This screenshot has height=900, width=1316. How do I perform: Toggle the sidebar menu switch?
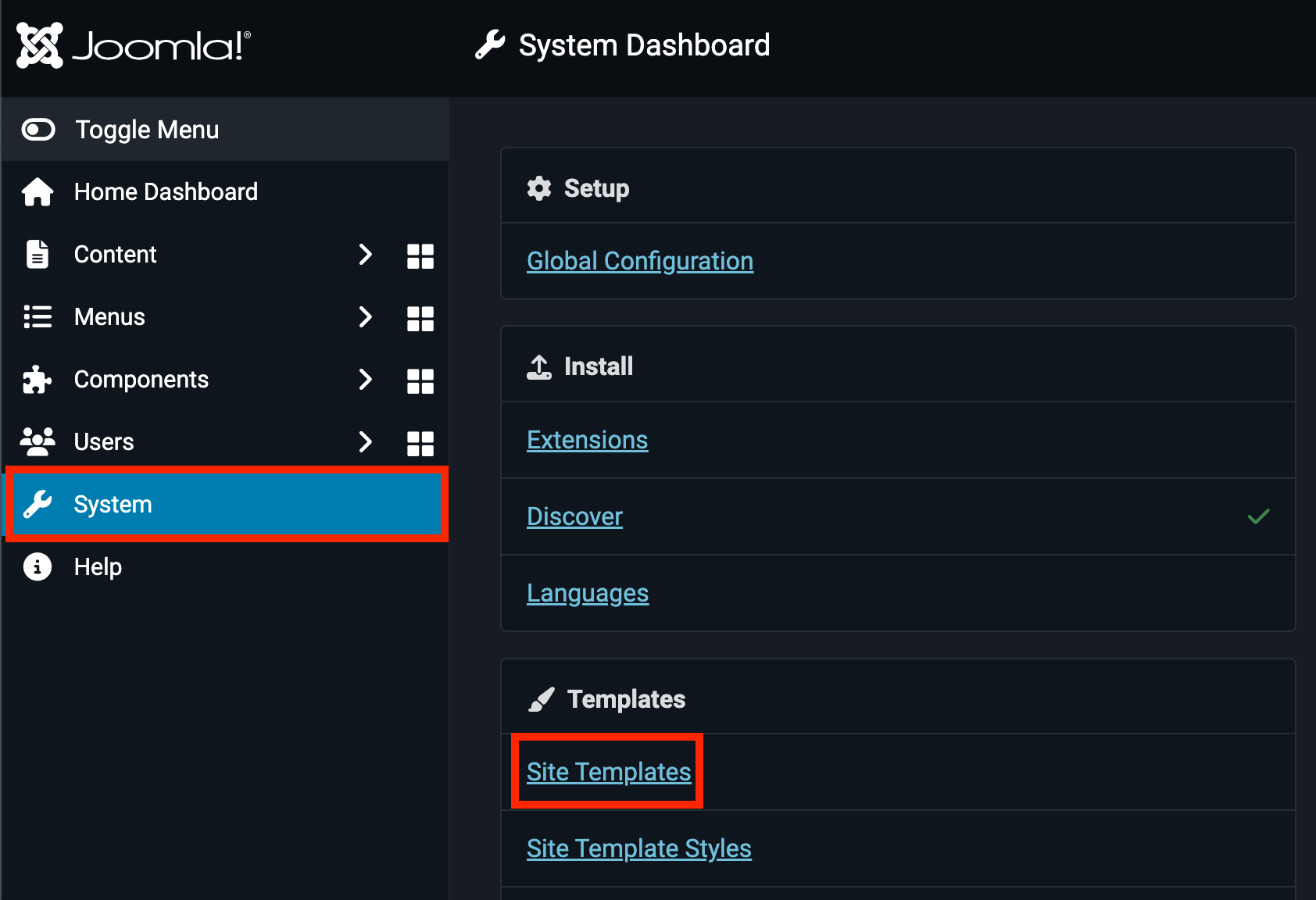[38, 130]
